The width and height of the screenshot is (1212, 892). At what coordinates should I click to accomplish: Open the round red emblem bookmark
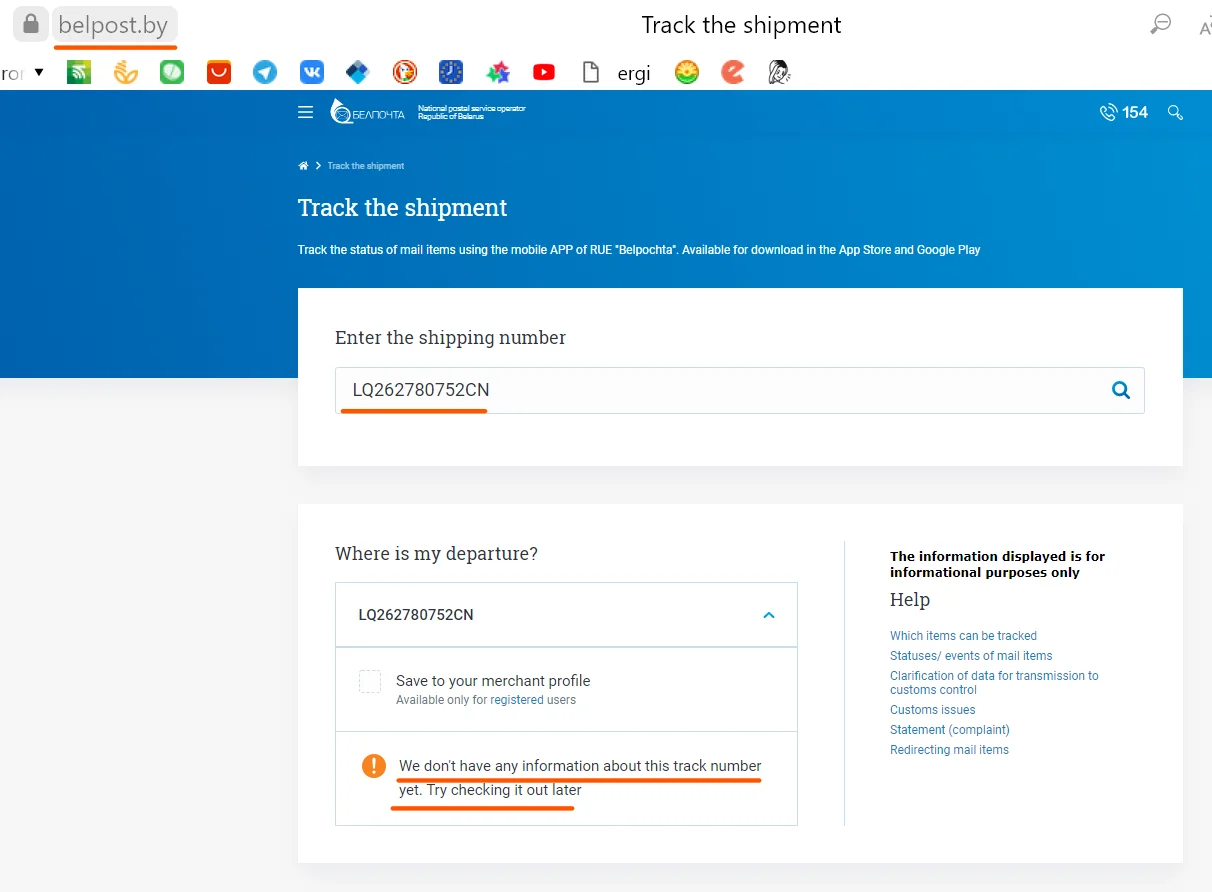[404, 72]
